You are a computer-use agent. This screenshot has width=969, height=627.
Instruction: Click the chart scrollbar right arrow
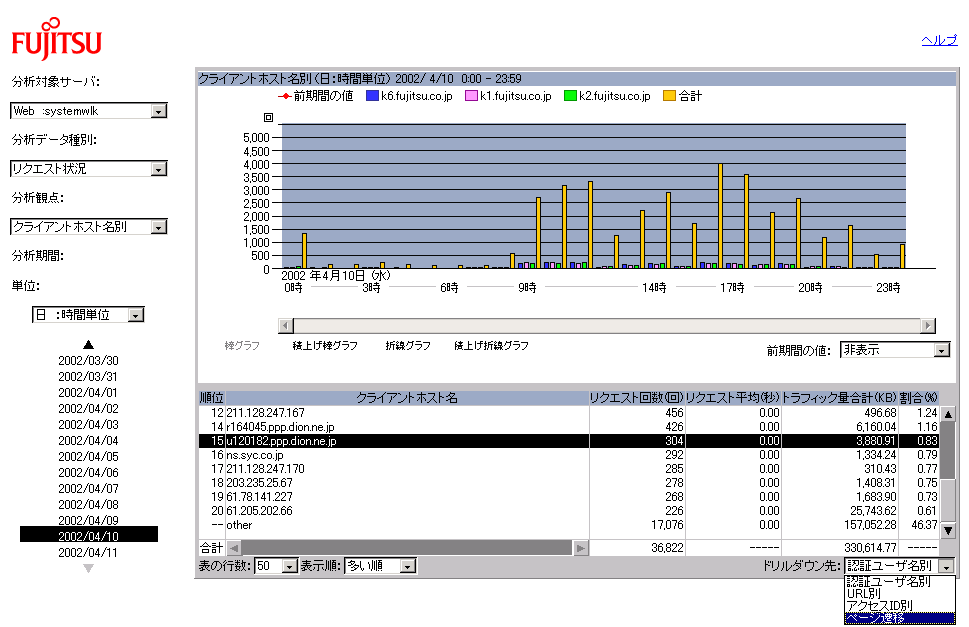click(928, 326)
